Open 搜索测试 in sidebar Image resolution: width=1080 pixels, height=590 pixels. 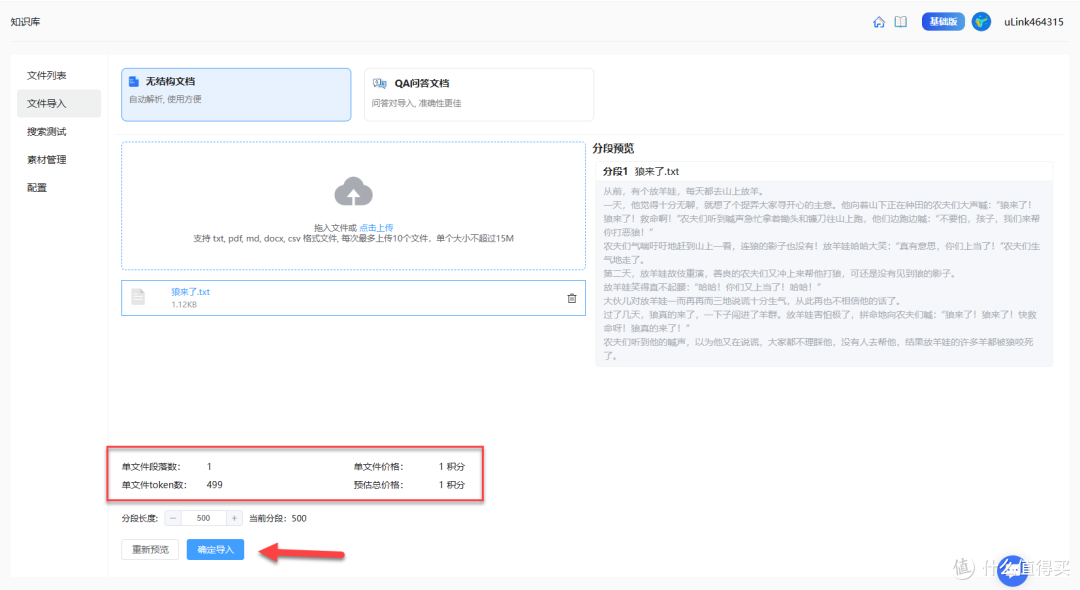[46, 131]
